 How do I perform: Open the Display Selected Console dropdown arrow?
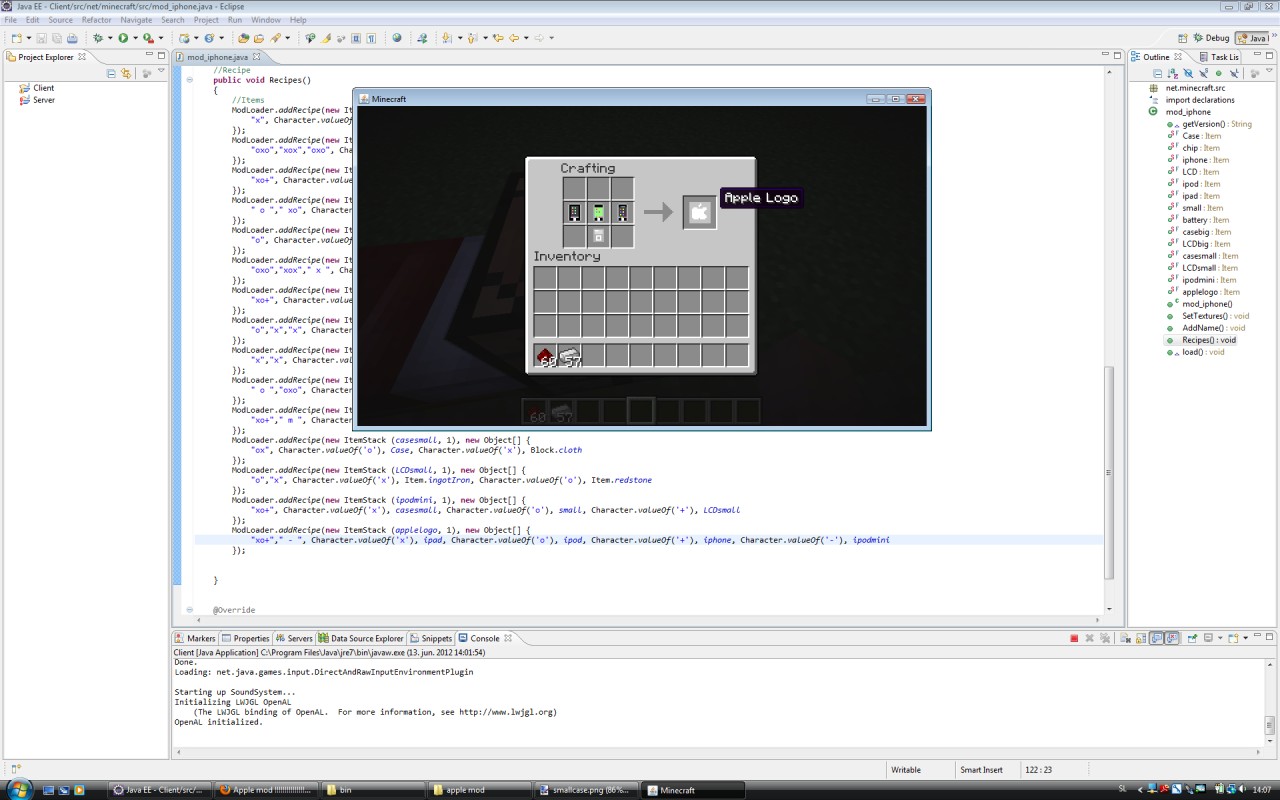coord(1220,638)
